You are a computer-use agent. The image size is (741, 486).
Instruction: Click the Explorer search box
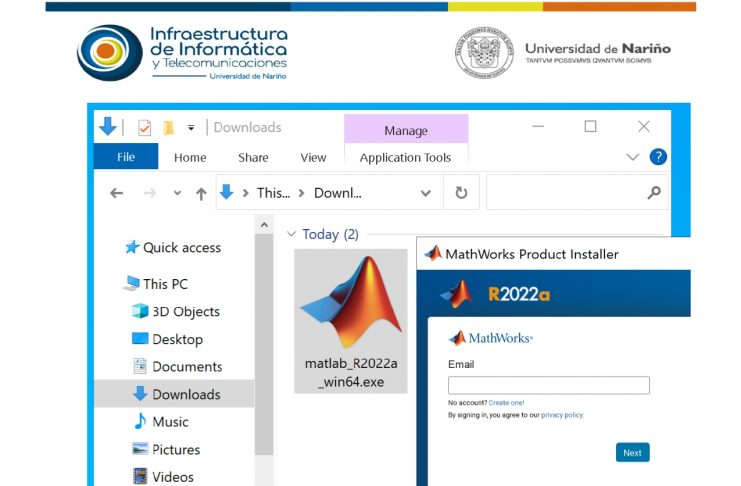point(577,192)
